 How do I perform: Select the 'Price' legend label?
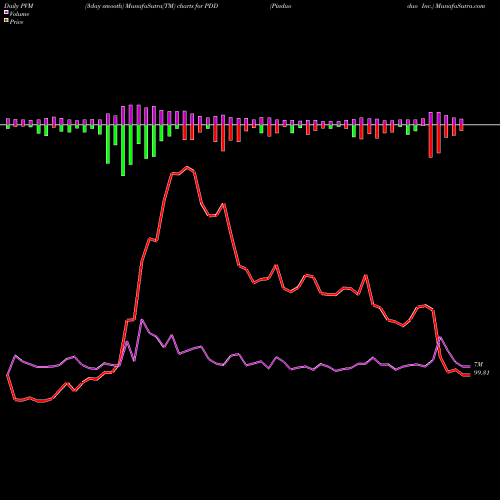click(16, 22)
